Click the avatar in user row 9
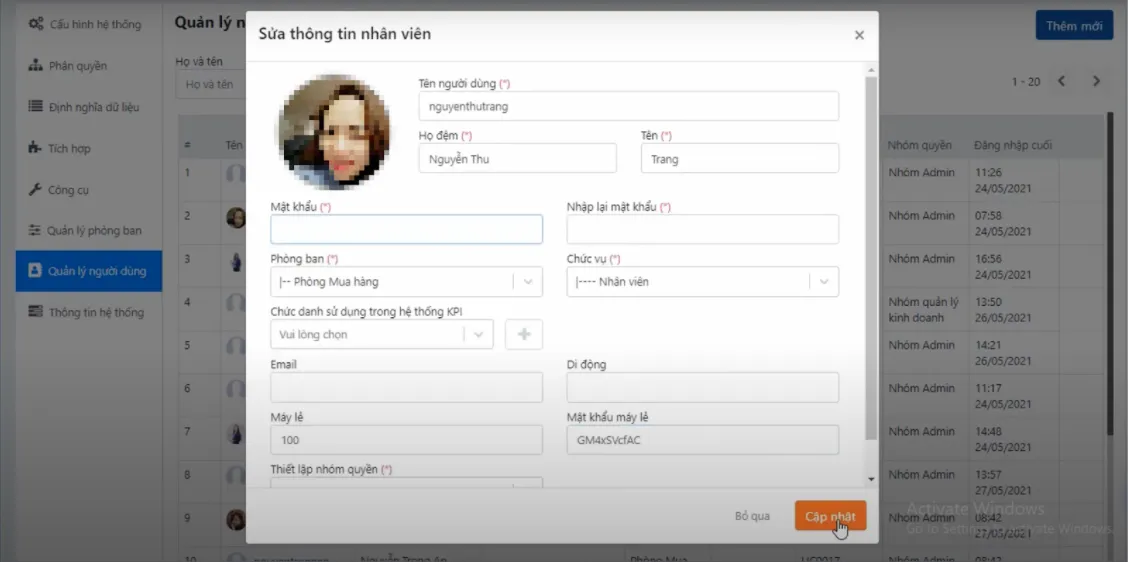This screenshot has height=562, width=1128. point(236,520)
